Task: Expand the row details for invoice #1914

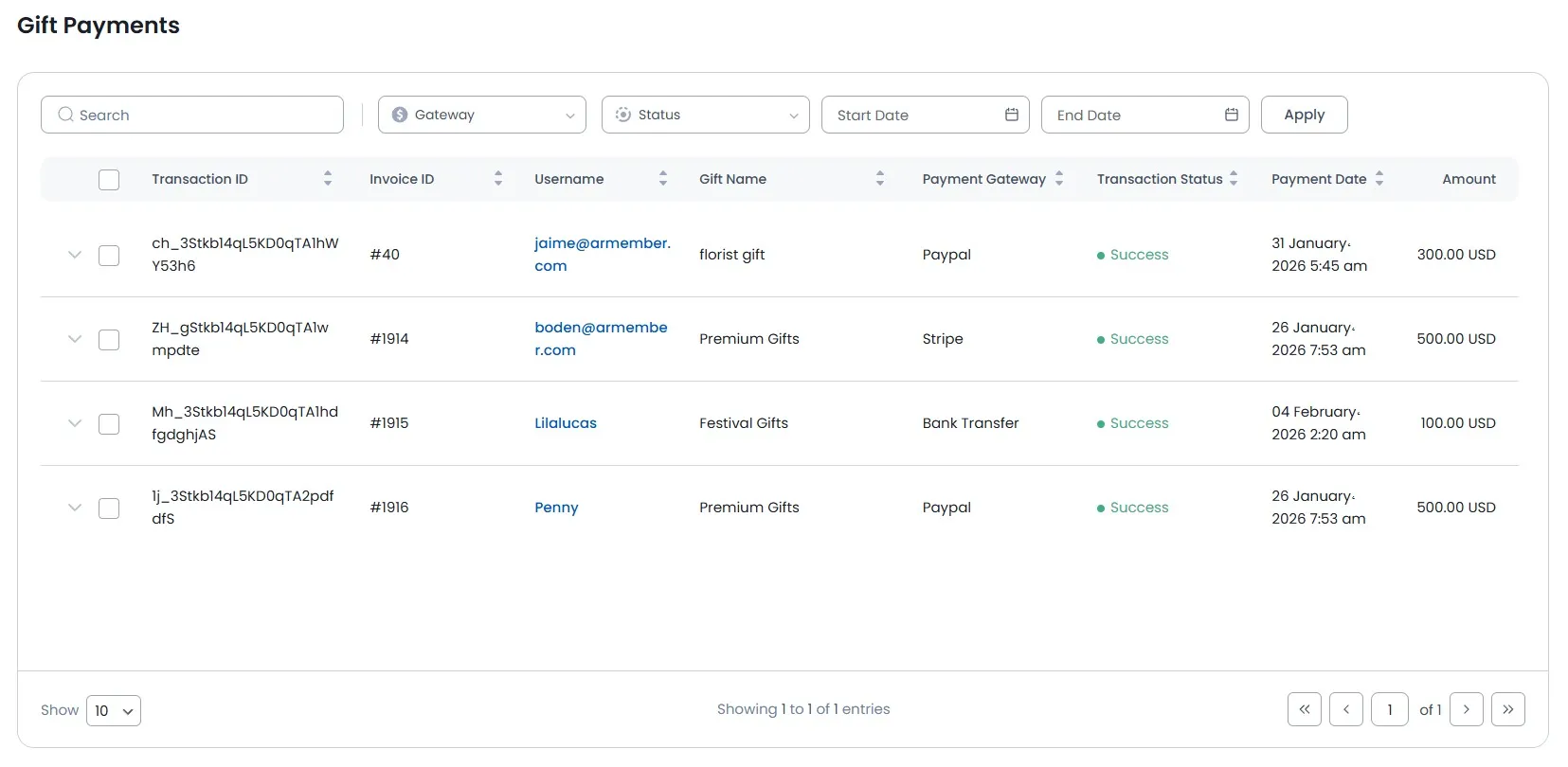Action: click(75, 339)
